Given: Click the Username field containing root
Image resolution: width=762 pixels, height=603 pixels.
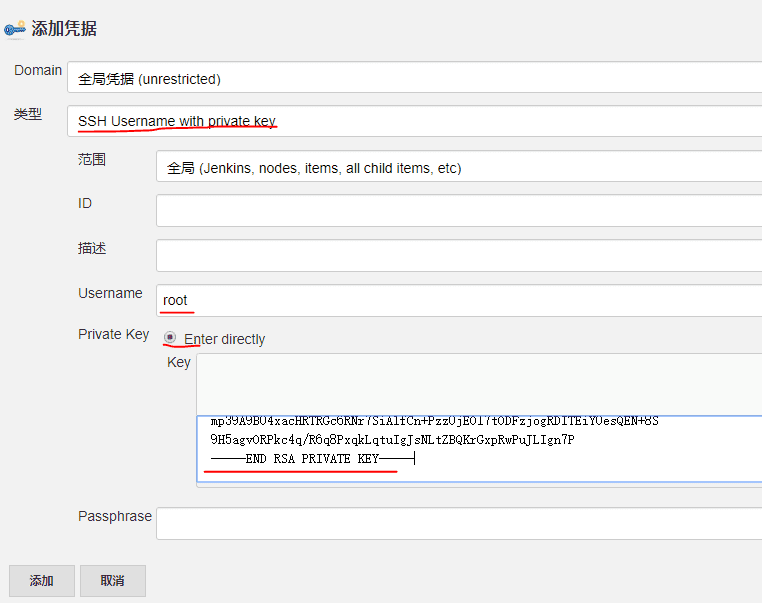Looking at the screenshot, I should (x=459, y=300).
